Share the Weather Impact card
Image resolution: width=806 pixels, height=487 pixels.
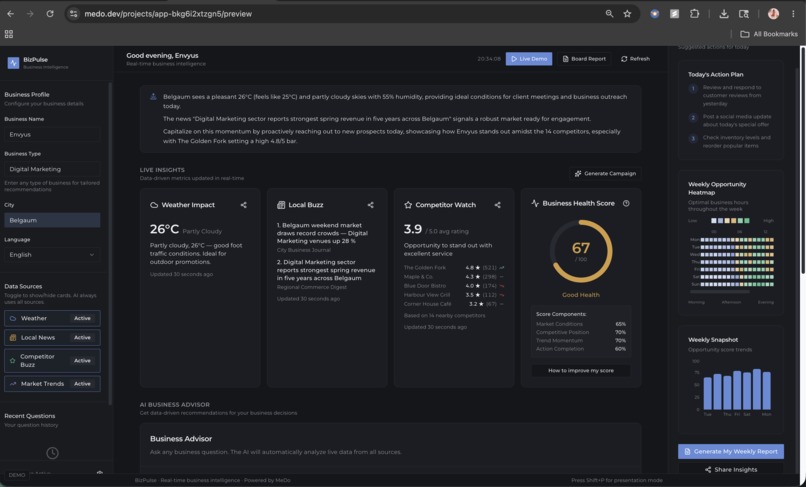coord(244,205)
